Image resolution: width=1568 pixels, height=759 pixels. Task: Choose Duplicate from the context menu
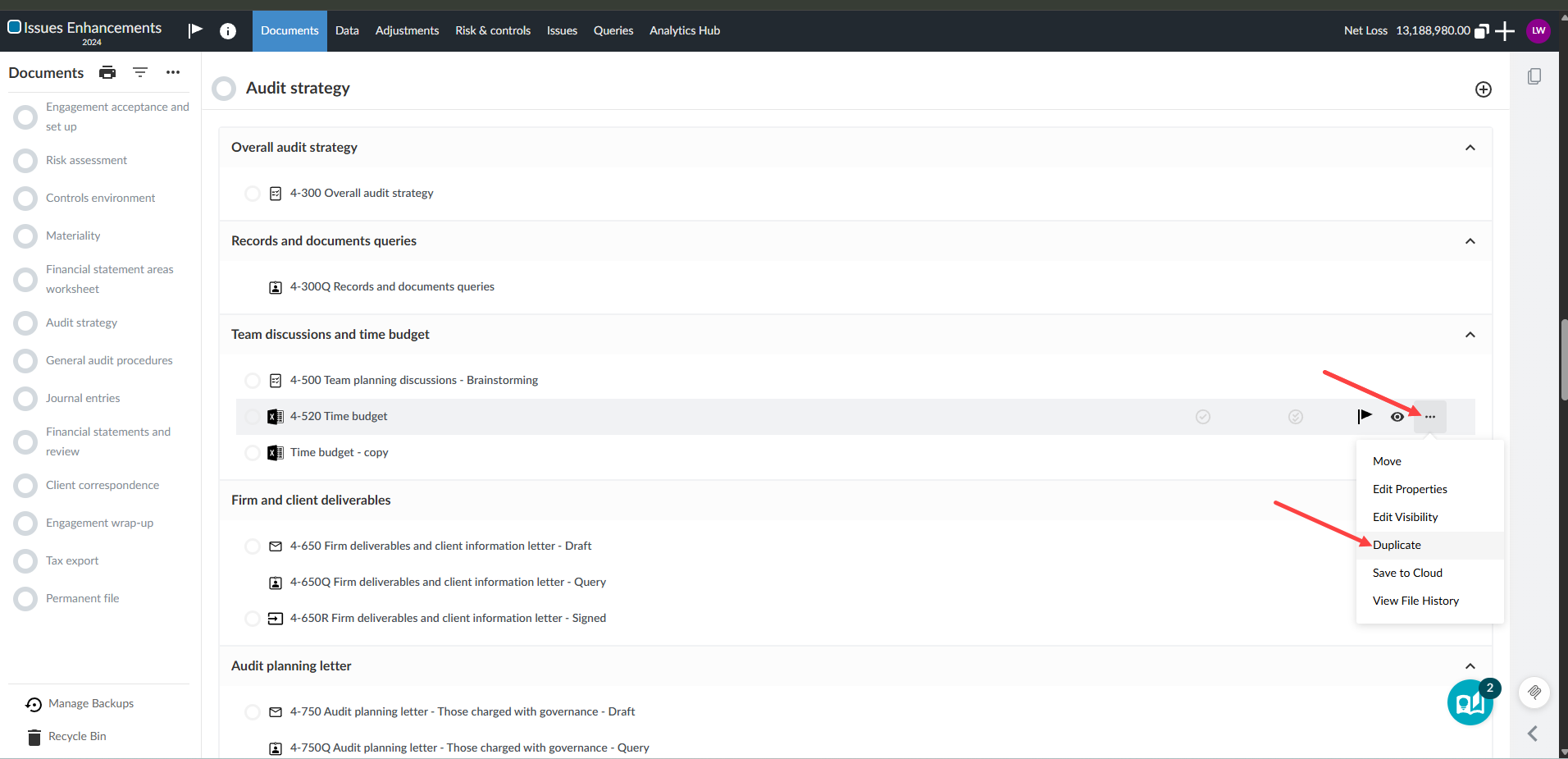coord(1430,545)
